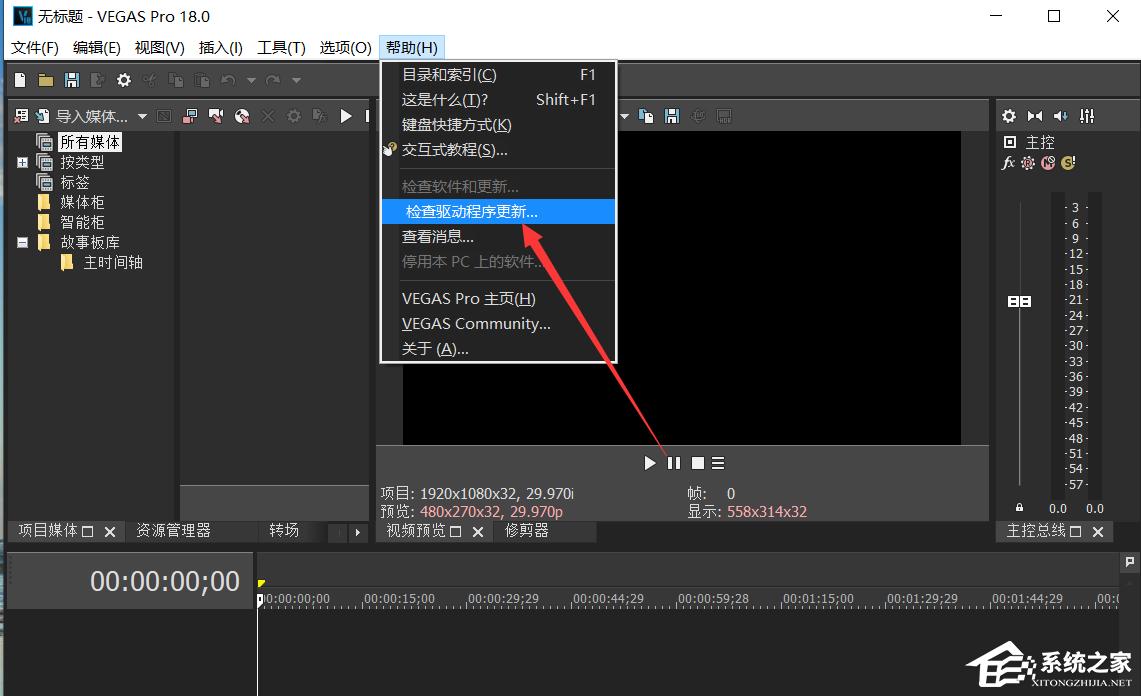The height and width of the screenshot is (696, 1141).
Task: Switch to the 资源管理器 tab
Action: pyautogui.click(x=173, y=530)
